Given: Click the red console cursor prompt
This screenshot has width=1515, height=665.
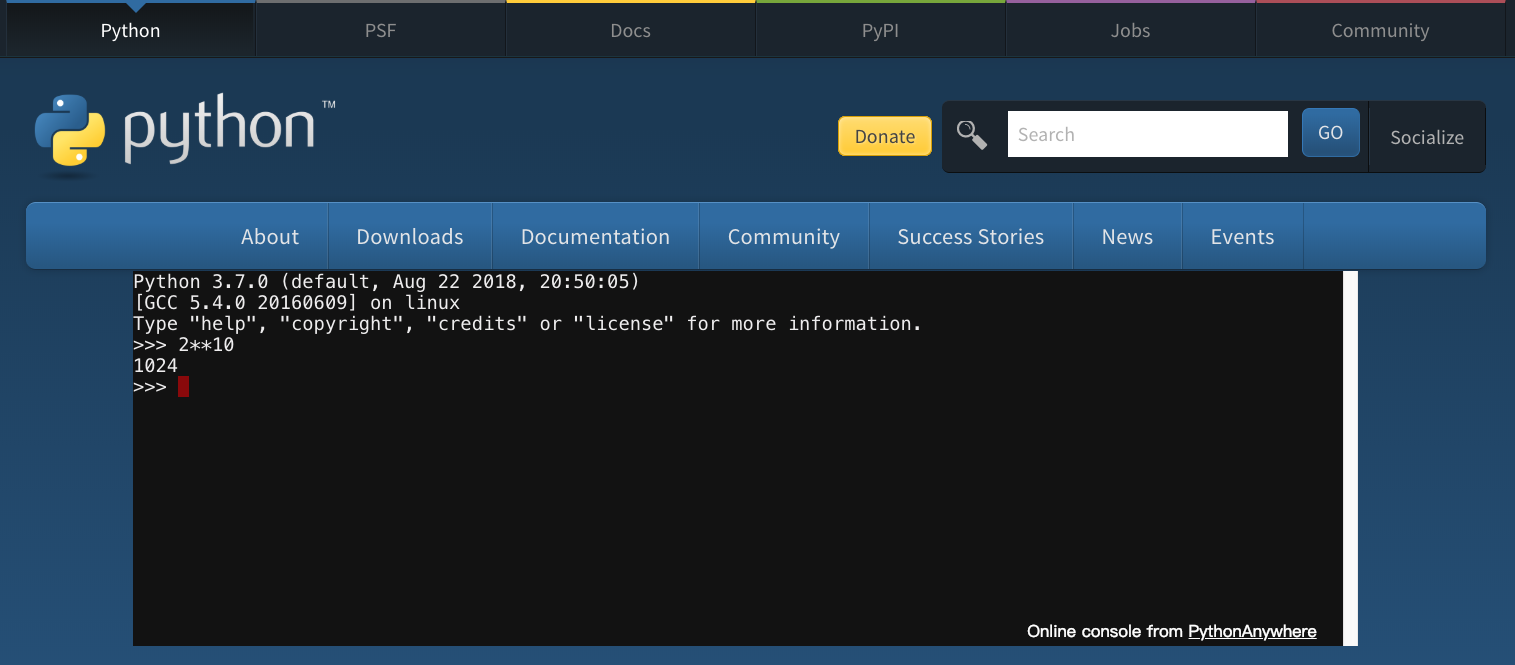Looking at the screenshot, I should coord(184,387).
